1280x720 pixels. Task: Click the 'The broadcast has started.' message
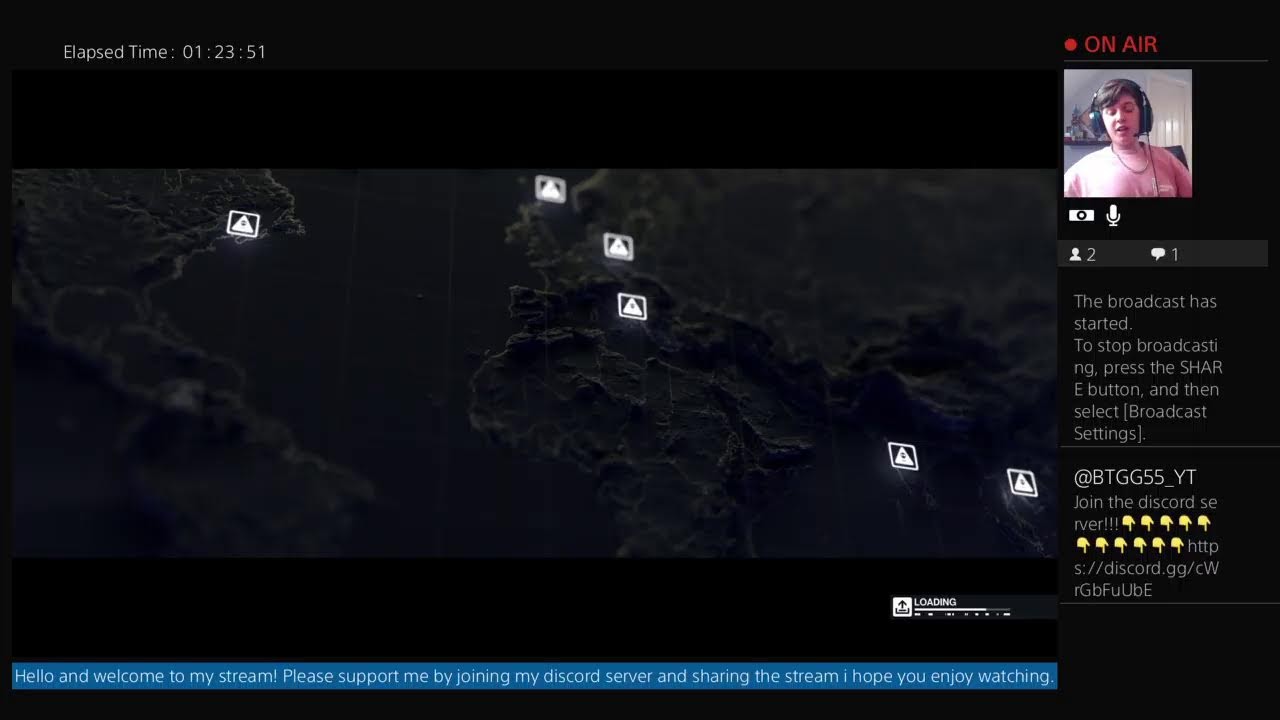point(1145,312)
